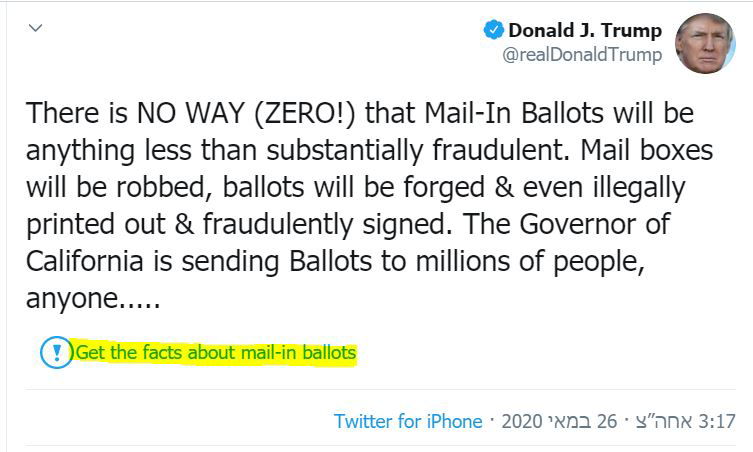The height and width of the screenshot is (452, 753).
Task: Click the trailing "anyone....." text
Action: 90,300
